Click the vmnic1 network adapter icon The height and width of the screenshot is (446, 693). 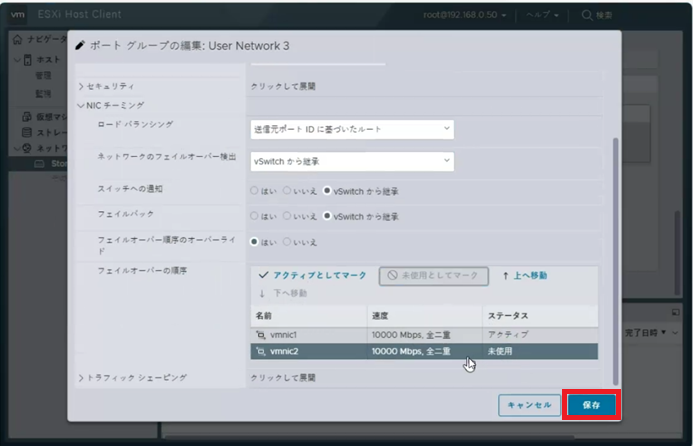pyautogui.click(x=261, y=334)
